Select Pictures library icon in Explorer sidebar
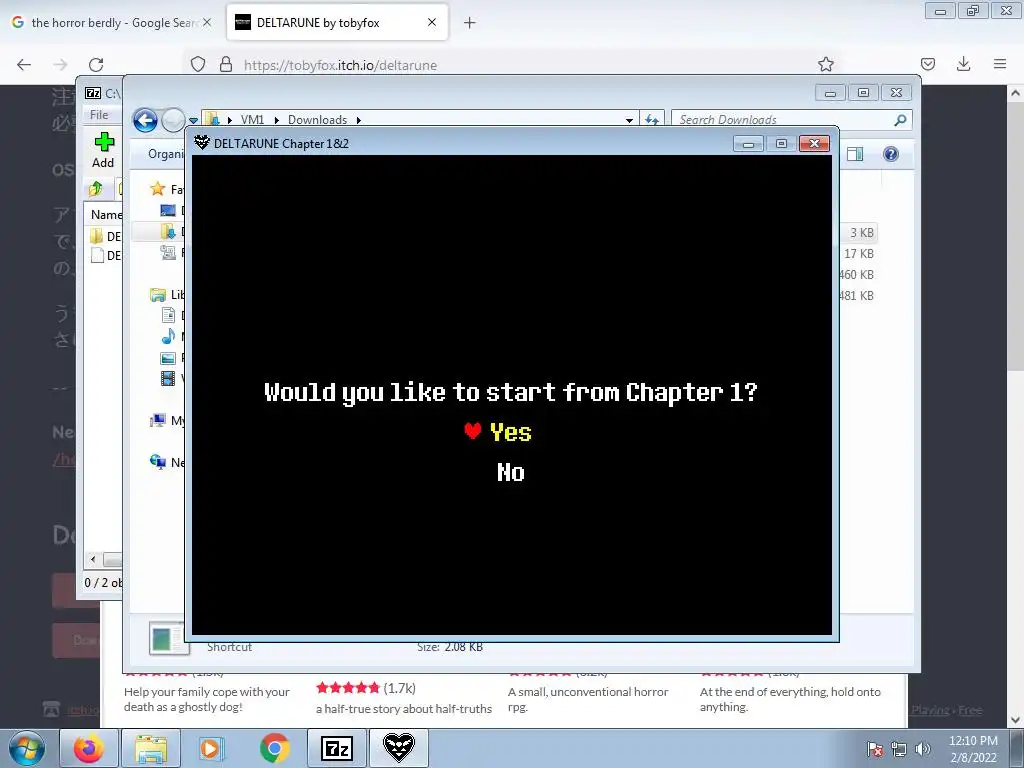Viewport: 1024px width, 768px height. 168,358
